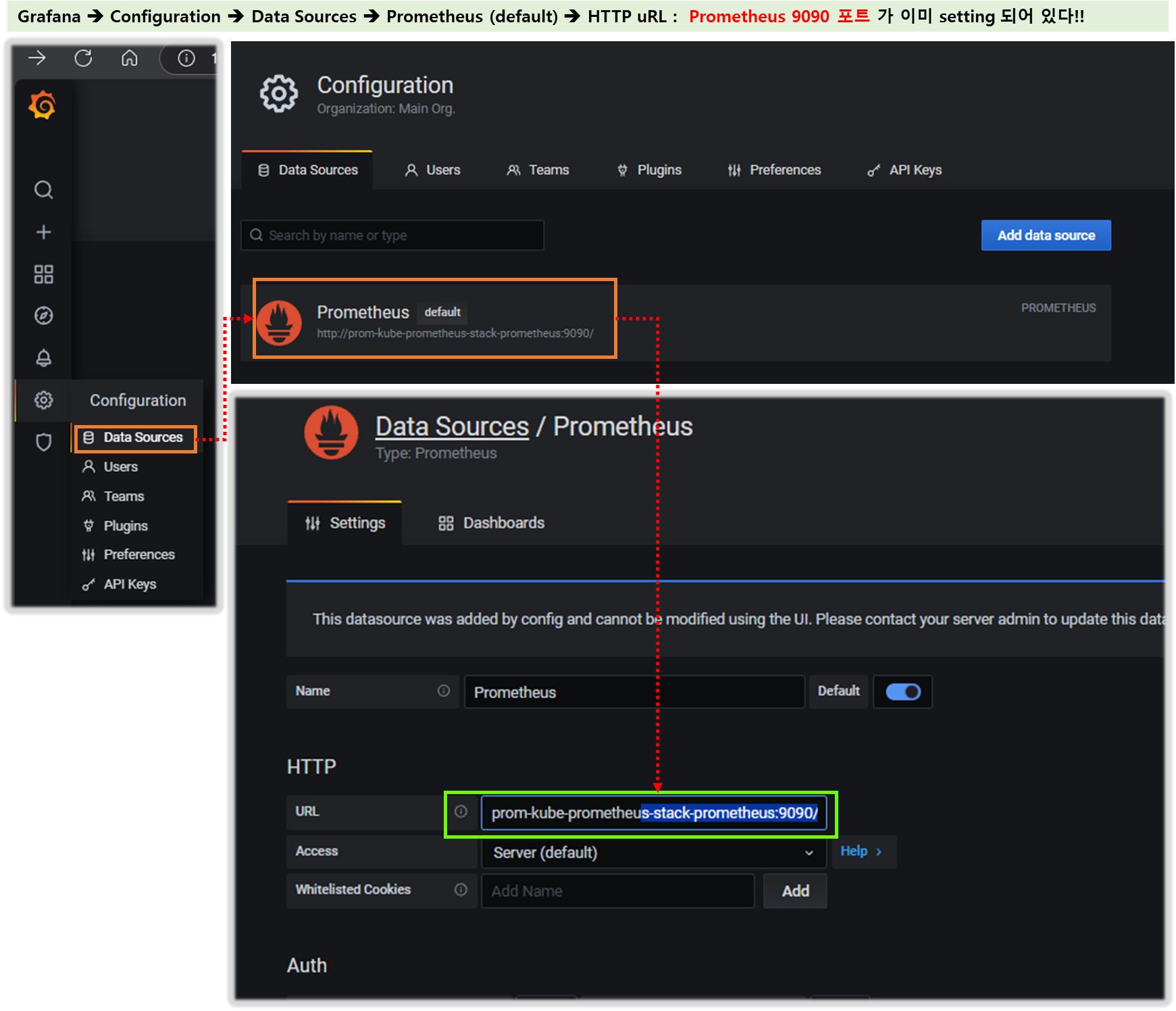Switch to Data Sources tab
Image resolution: width=1176 pixels, height=1011 pixels.
(307, 170)
